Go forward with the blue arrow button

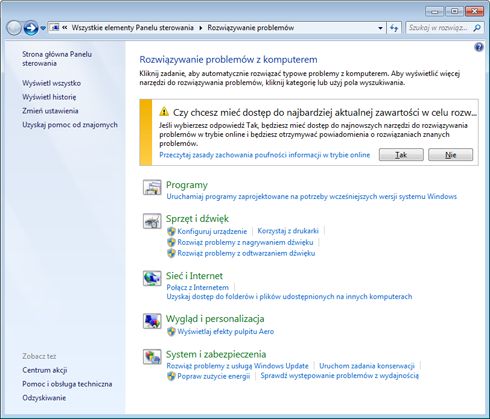pos(31,28)
